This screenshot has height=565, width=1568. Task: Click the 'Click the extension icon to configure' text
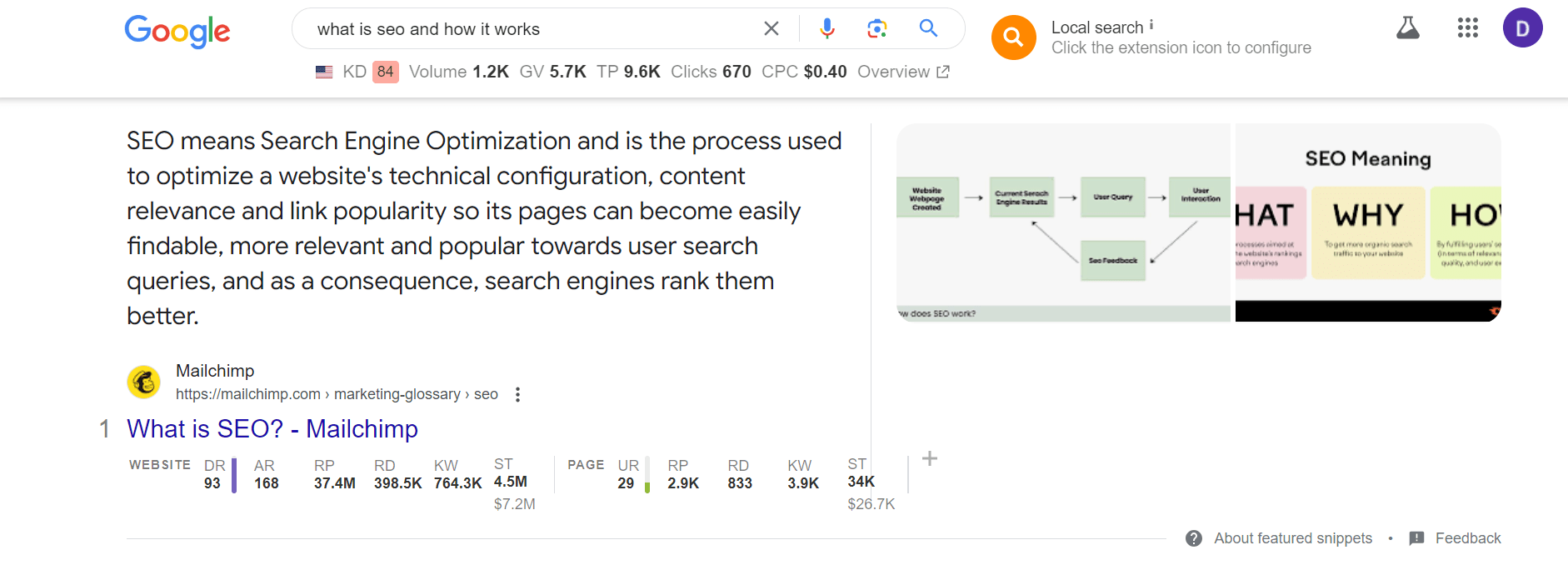click(x=1181, y=47)
